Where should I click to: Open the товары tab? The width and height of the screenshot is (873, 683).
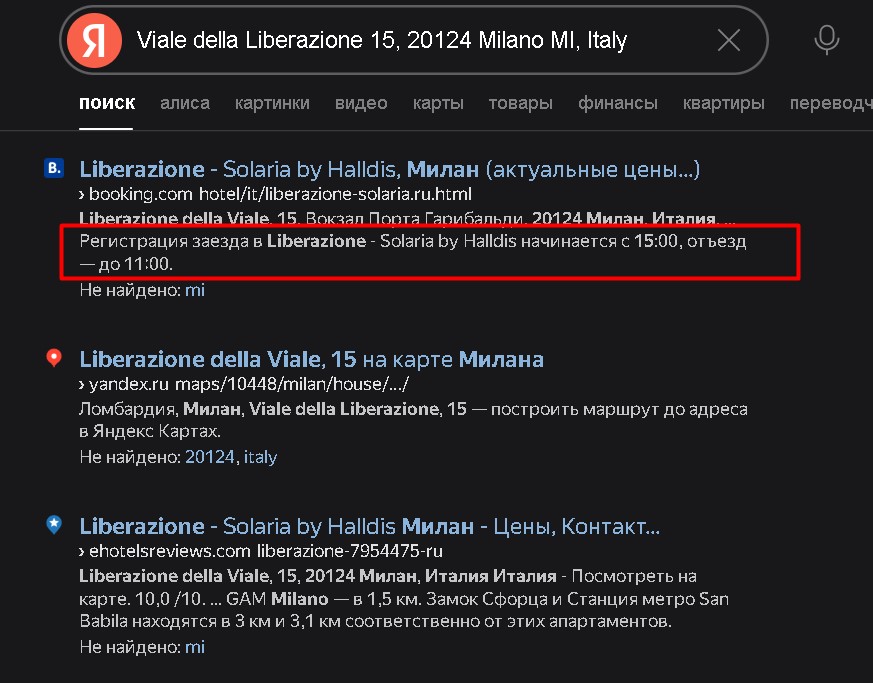(520, 103)
